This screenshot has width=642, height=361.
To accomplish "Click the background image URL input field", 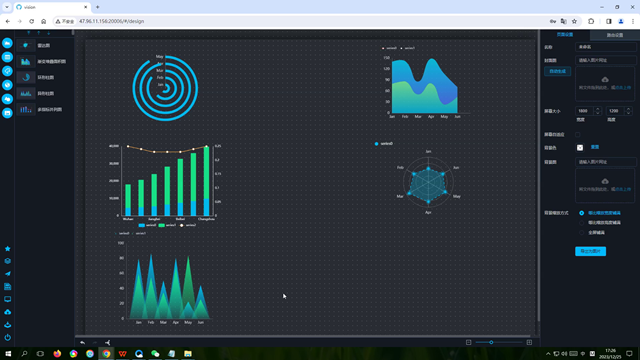I will [x=606, y=162].
